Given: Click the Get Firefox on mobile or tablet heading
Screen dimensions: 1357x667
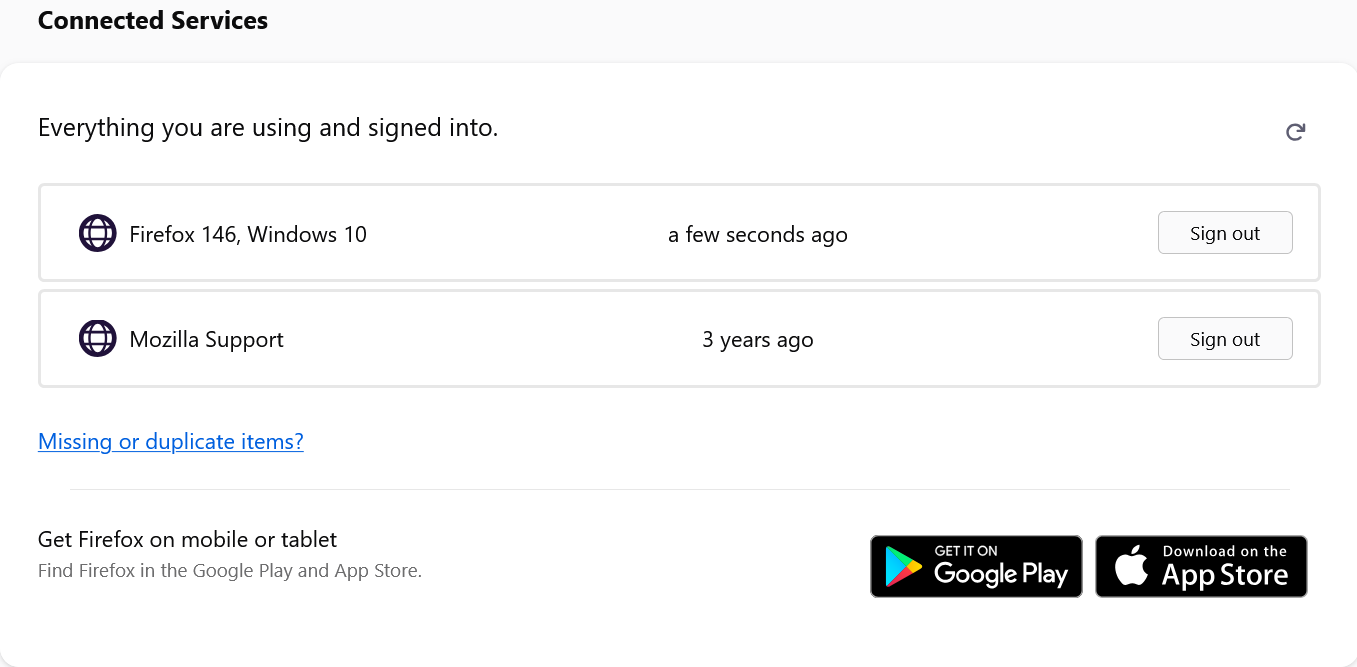Looking at the screenshot, I should (x=187, y=540).
